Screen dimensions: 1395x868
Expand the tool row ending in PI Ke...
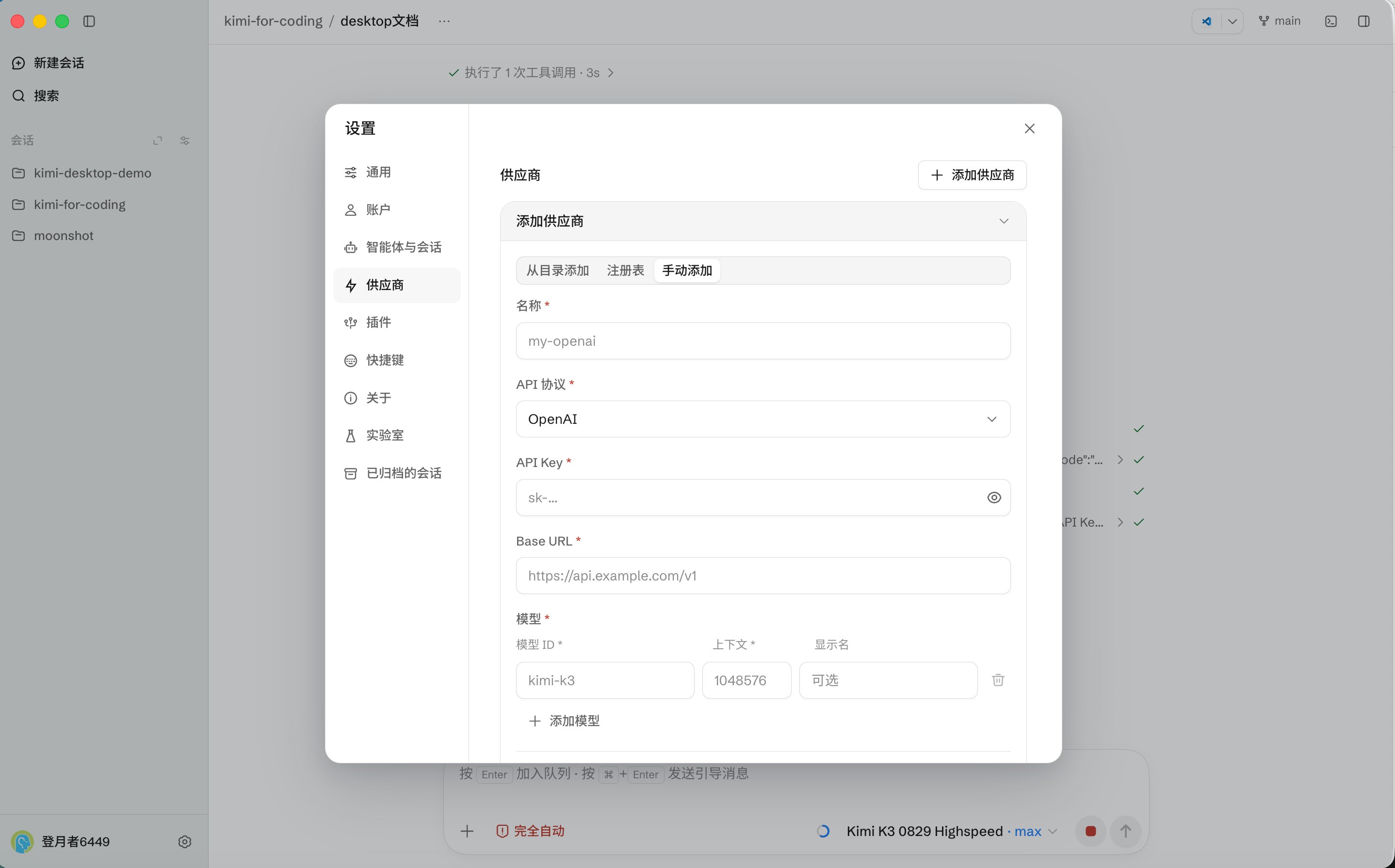1119,522
